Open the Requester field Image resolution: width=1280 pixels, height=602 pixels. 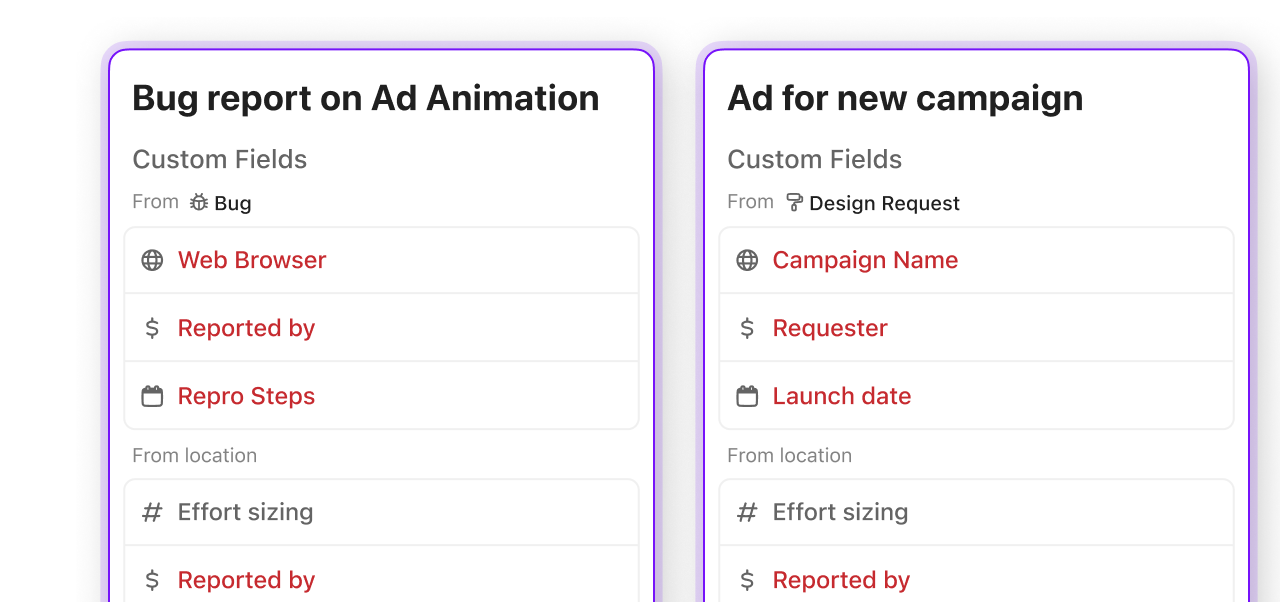tap(976, 328)
